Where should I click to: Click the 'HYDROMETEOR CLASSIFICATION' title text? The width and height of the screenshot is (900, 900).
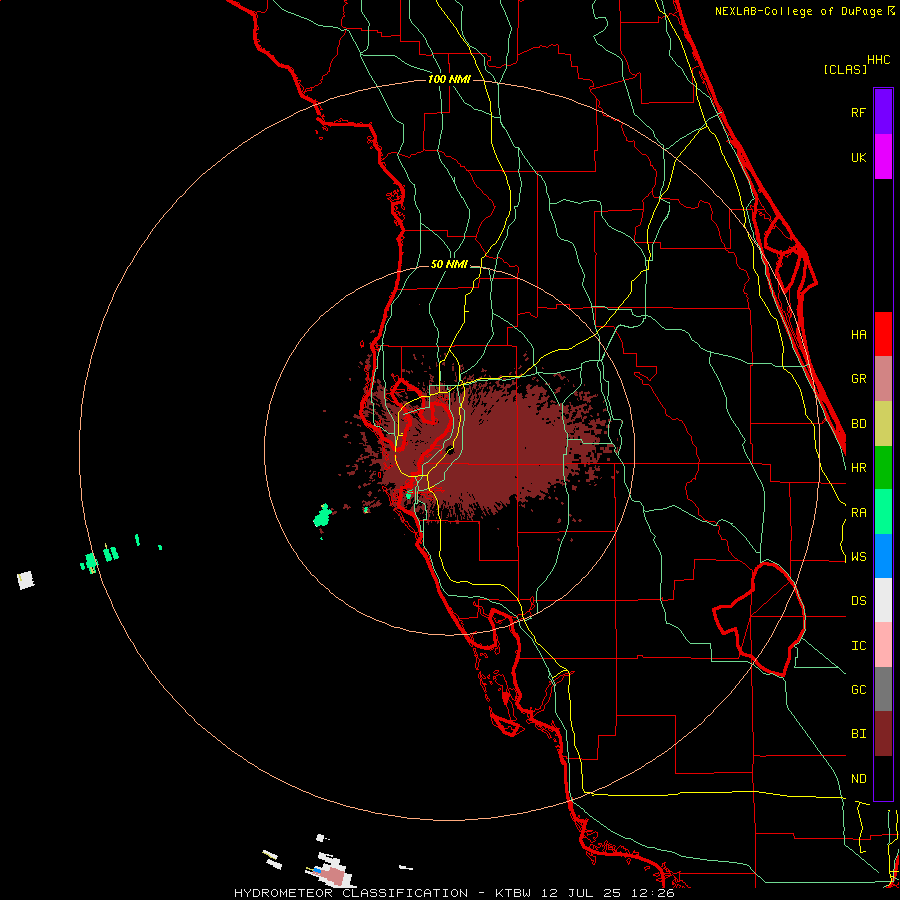pos(351,893)
